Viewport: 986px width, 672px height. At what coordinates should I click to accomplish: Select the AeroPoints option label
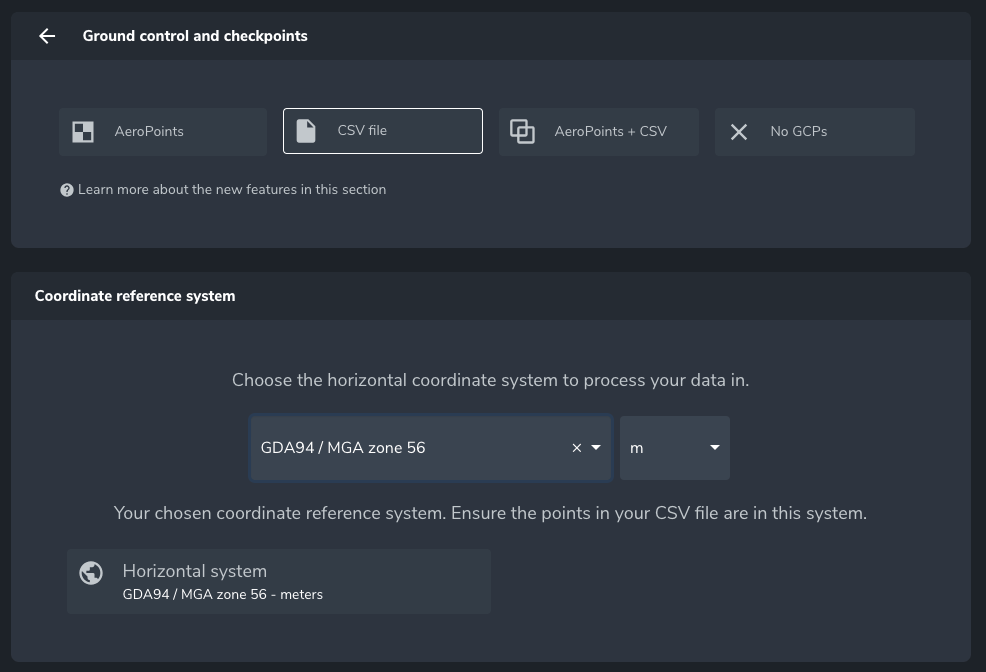tap(149, 132)
